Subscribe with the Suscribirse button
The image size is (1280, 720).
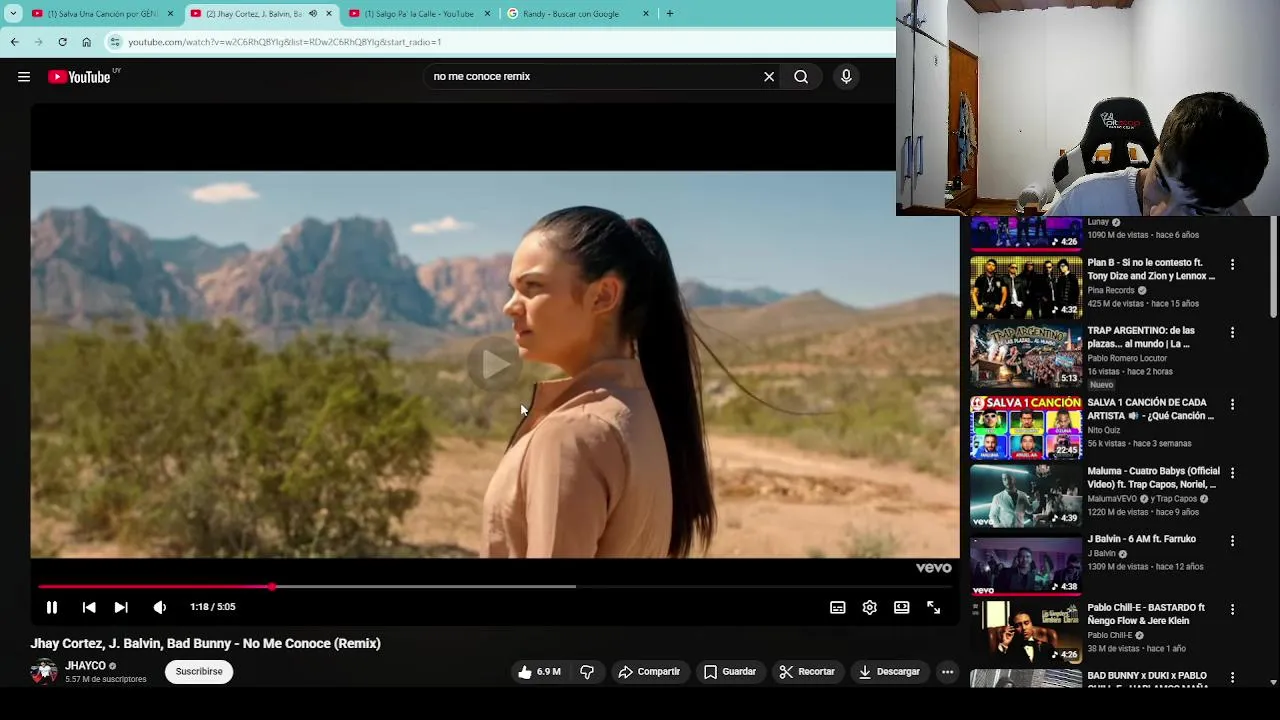pyautogui.click(x=199, y=672)
